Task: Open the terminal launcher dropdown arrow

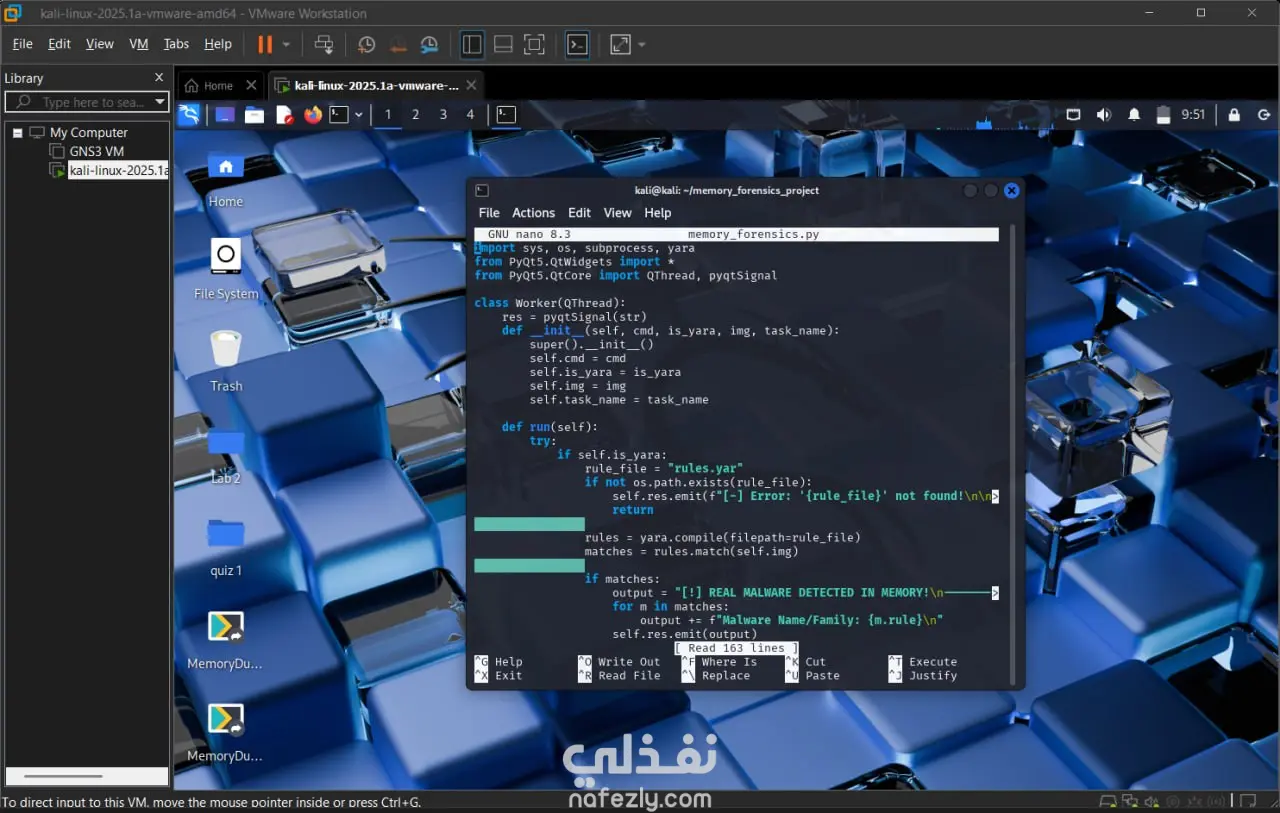Action: [x=358, y=115]
